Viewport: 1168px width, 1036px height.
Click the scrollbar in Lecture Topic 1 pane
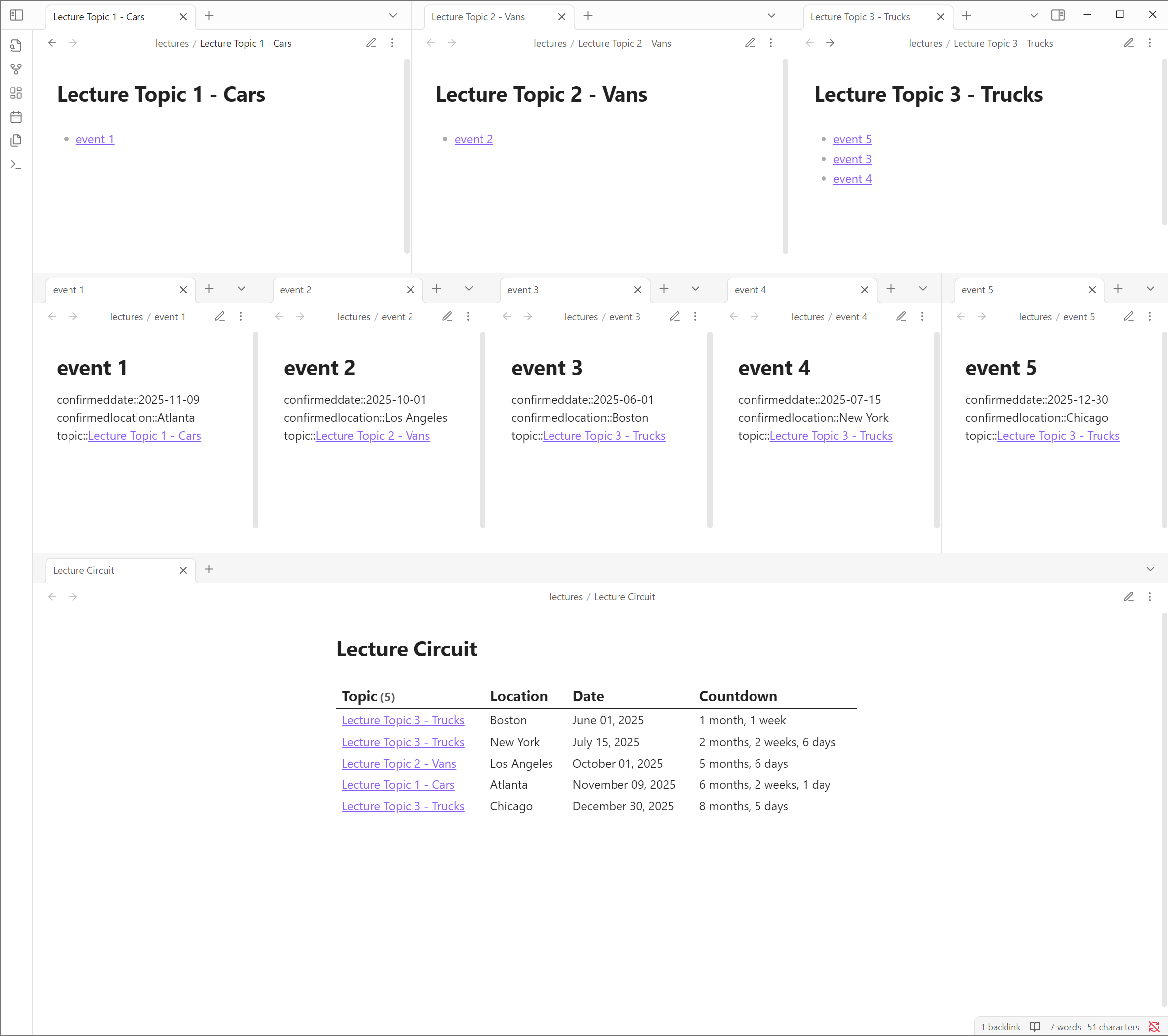[x=407, y=155]
